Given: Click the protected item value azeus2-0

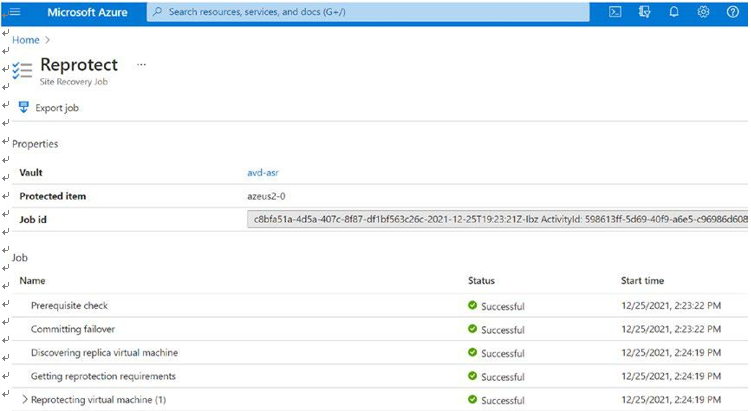Looking at the screenshot, I should click(x=266, y=196).
